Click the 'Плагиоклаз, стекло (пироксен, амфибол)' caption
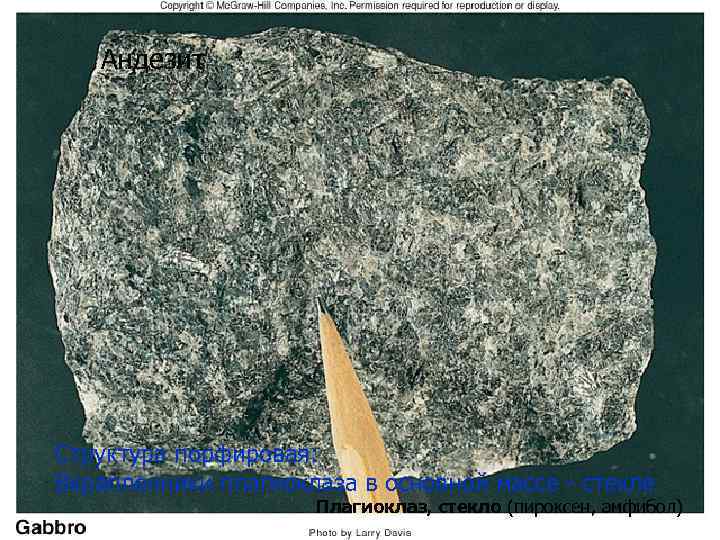 tap(499, 506)
